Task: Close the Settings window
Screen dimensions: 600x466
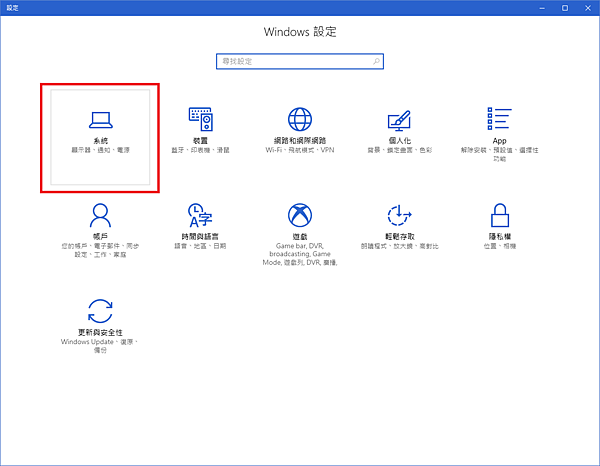Action: pos(588,8)
